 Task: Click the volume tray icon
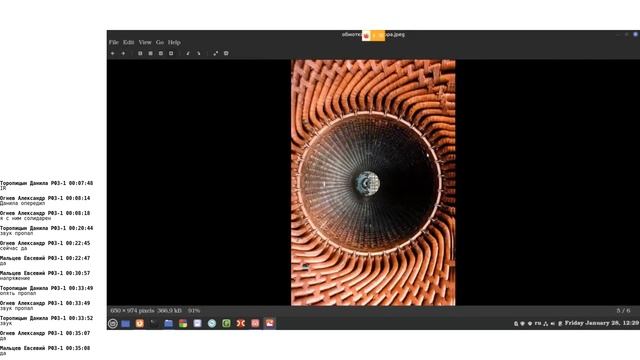point(553,324)
